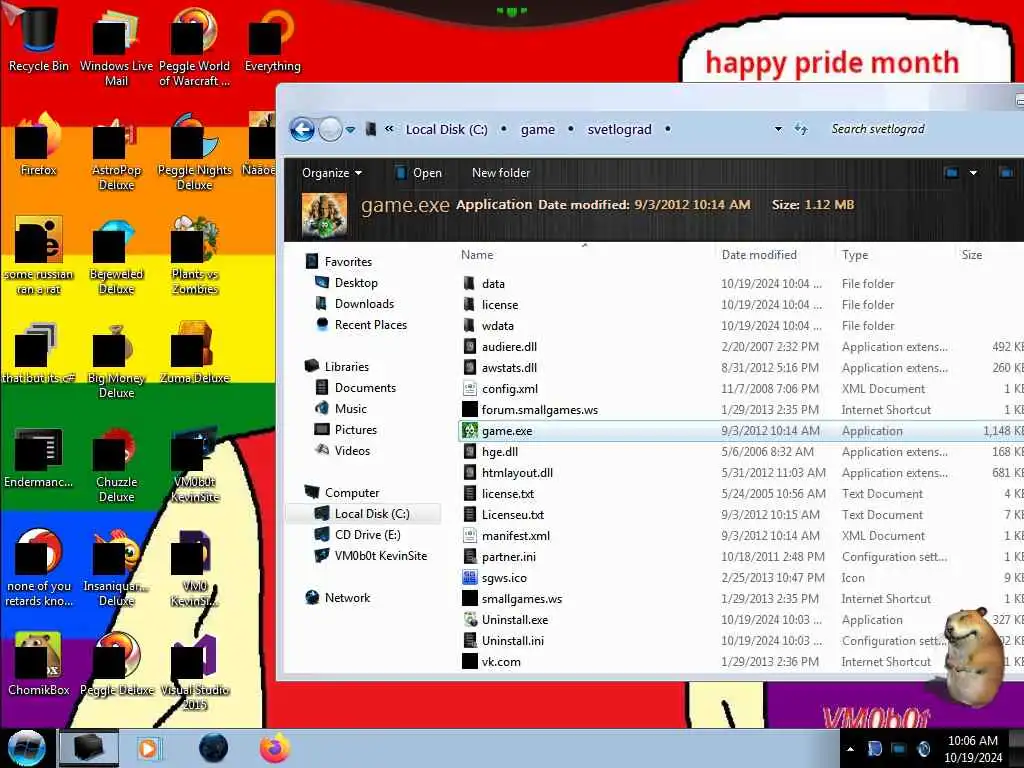This screenshot has width=1024, height=768.
Task: Open Documents library in navigation pane
Action: (x=365, y=387)
